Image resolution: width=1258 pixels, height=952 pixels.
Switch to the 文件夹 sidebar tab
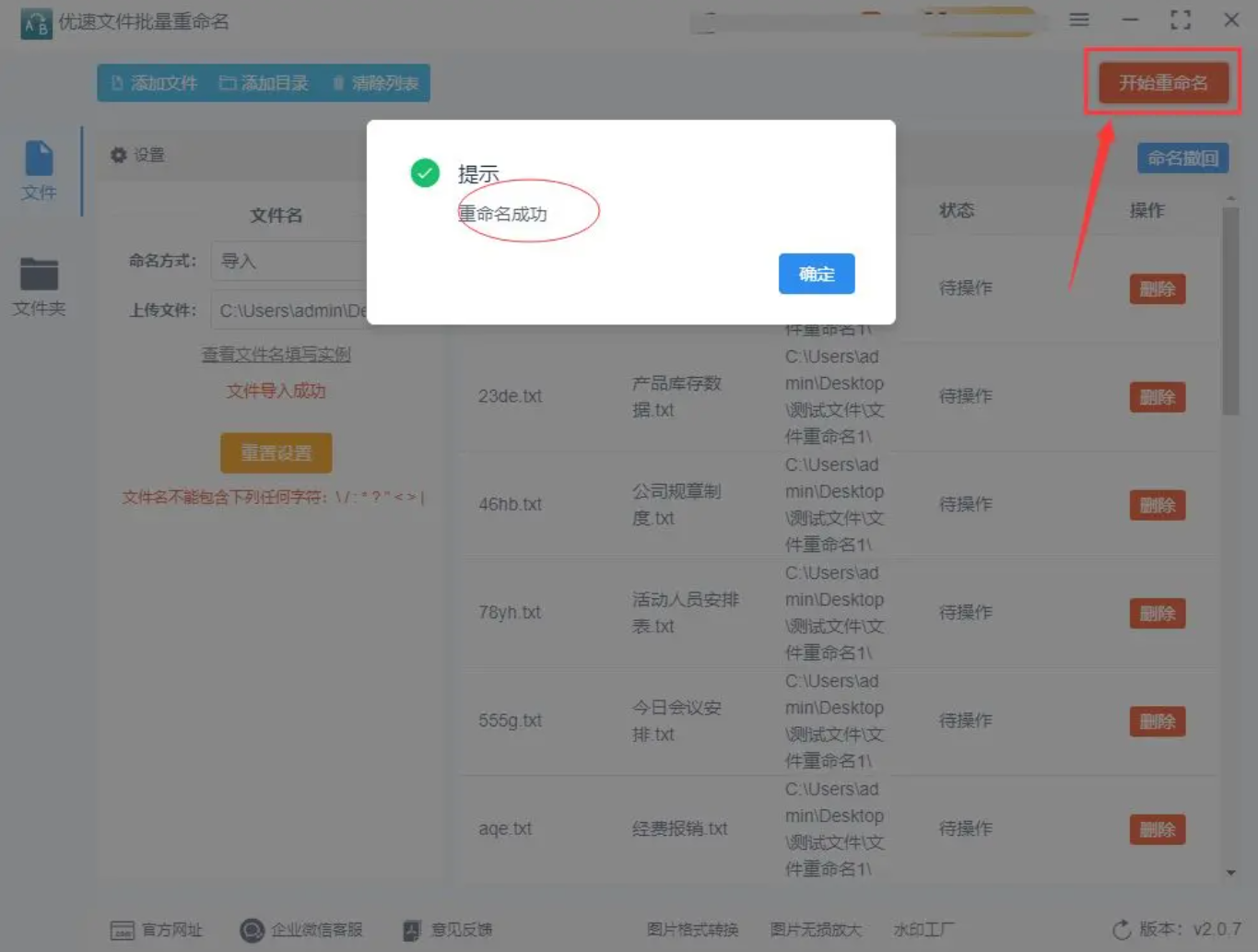(x=39, y=287)
